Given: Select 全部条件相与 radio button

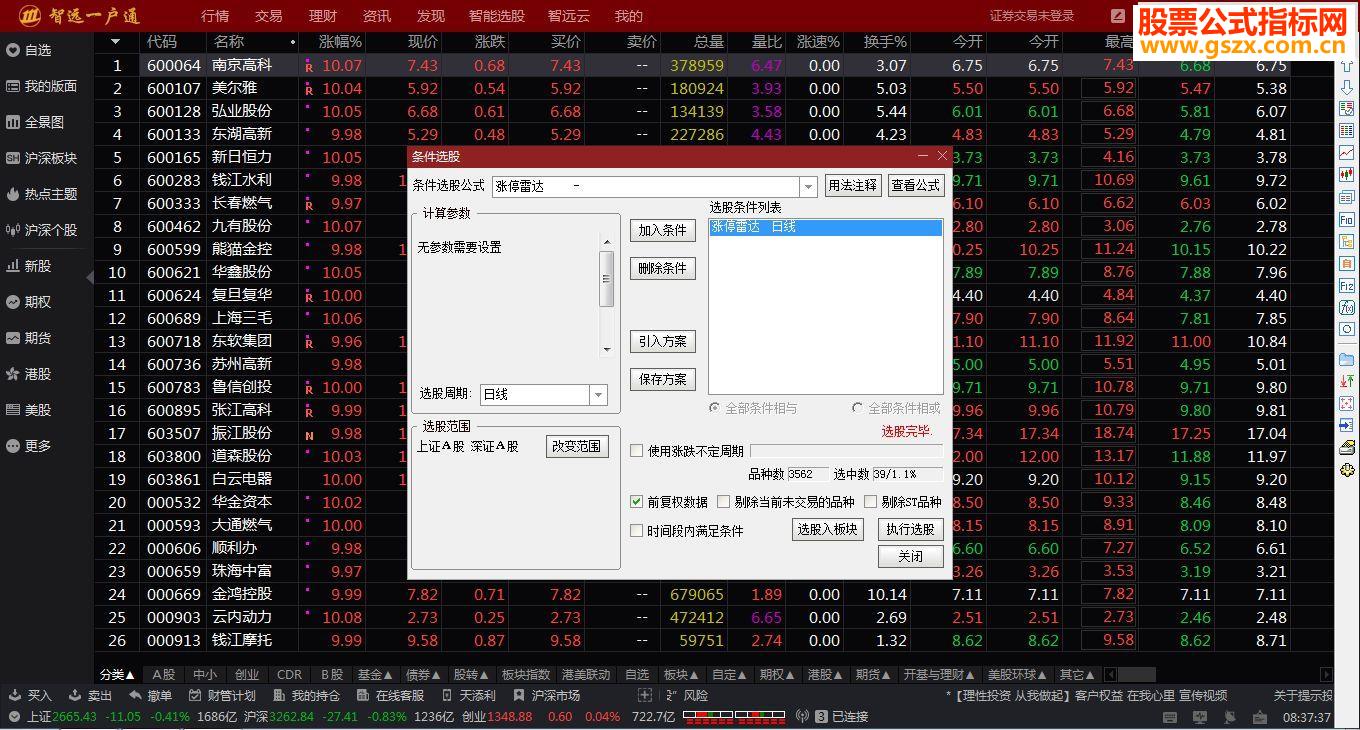Looking at the screenshot, I should coord(714,408).
